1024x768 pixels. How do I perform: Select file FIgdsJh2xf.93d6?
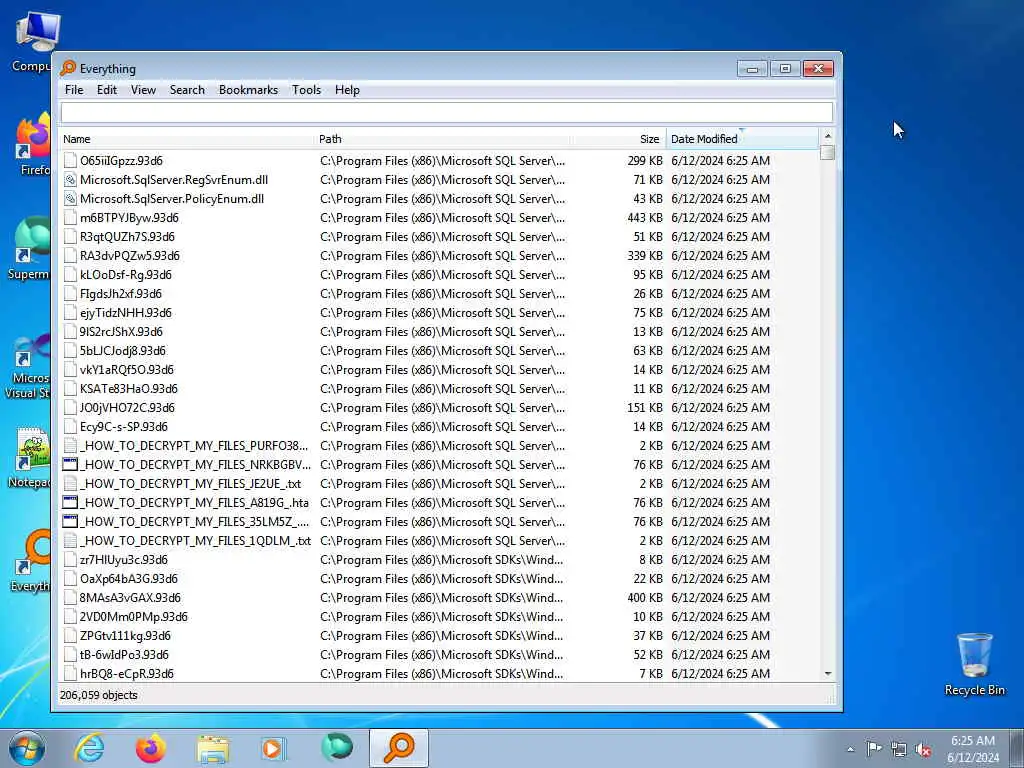pyautogui.click(x=120, y=294)
